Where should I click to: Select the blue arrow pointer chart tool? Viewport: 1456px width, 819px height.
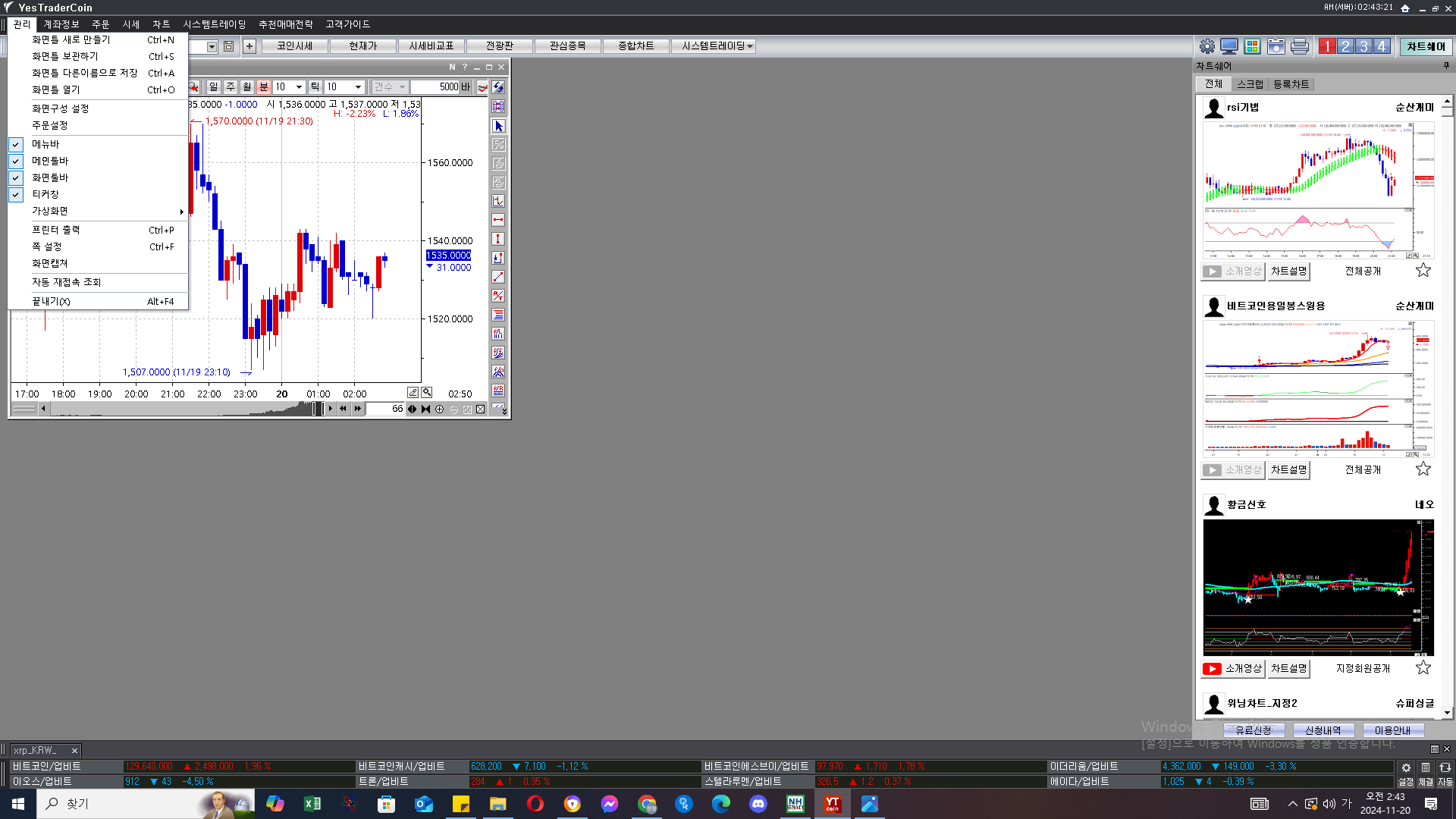498,126
